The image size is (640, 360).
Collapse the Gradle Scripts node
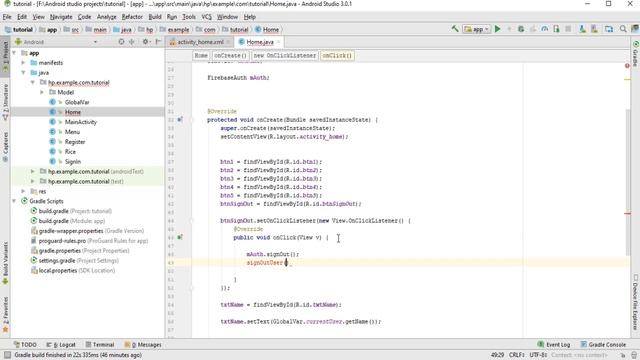point(14,201)
